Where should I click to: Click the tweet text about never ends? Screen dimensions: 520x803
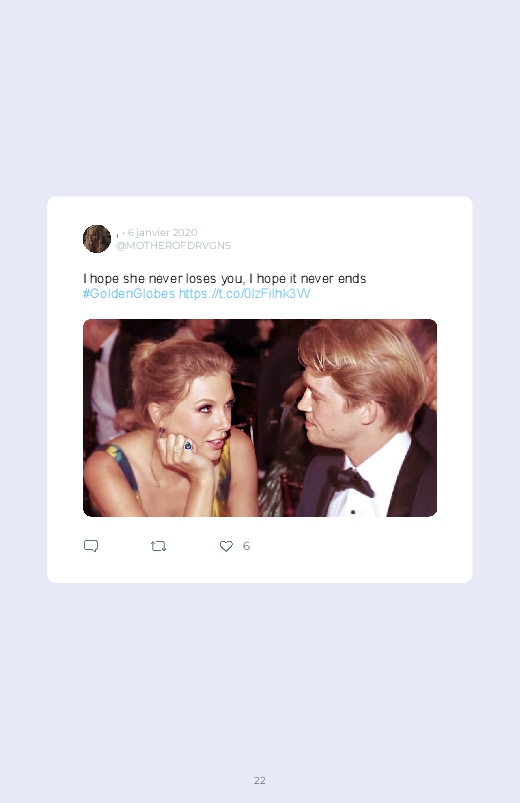click(x=224, y=279)
